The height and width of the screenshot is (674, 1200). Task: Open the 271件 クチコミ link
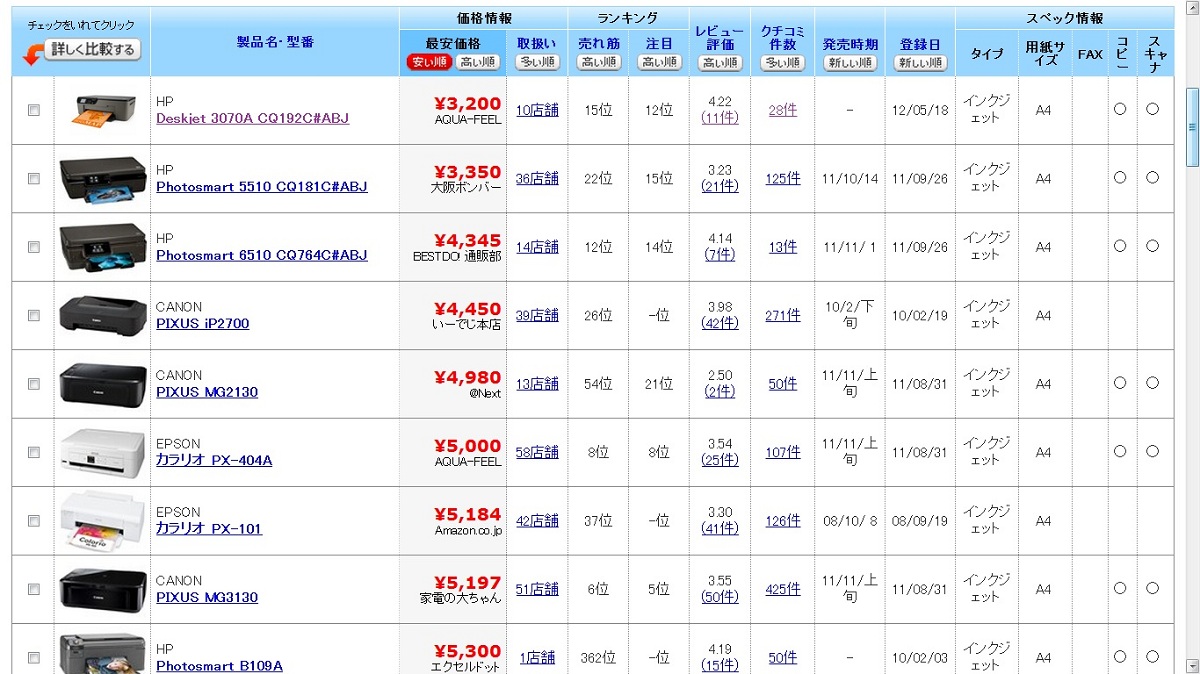(x=783, y=315)
